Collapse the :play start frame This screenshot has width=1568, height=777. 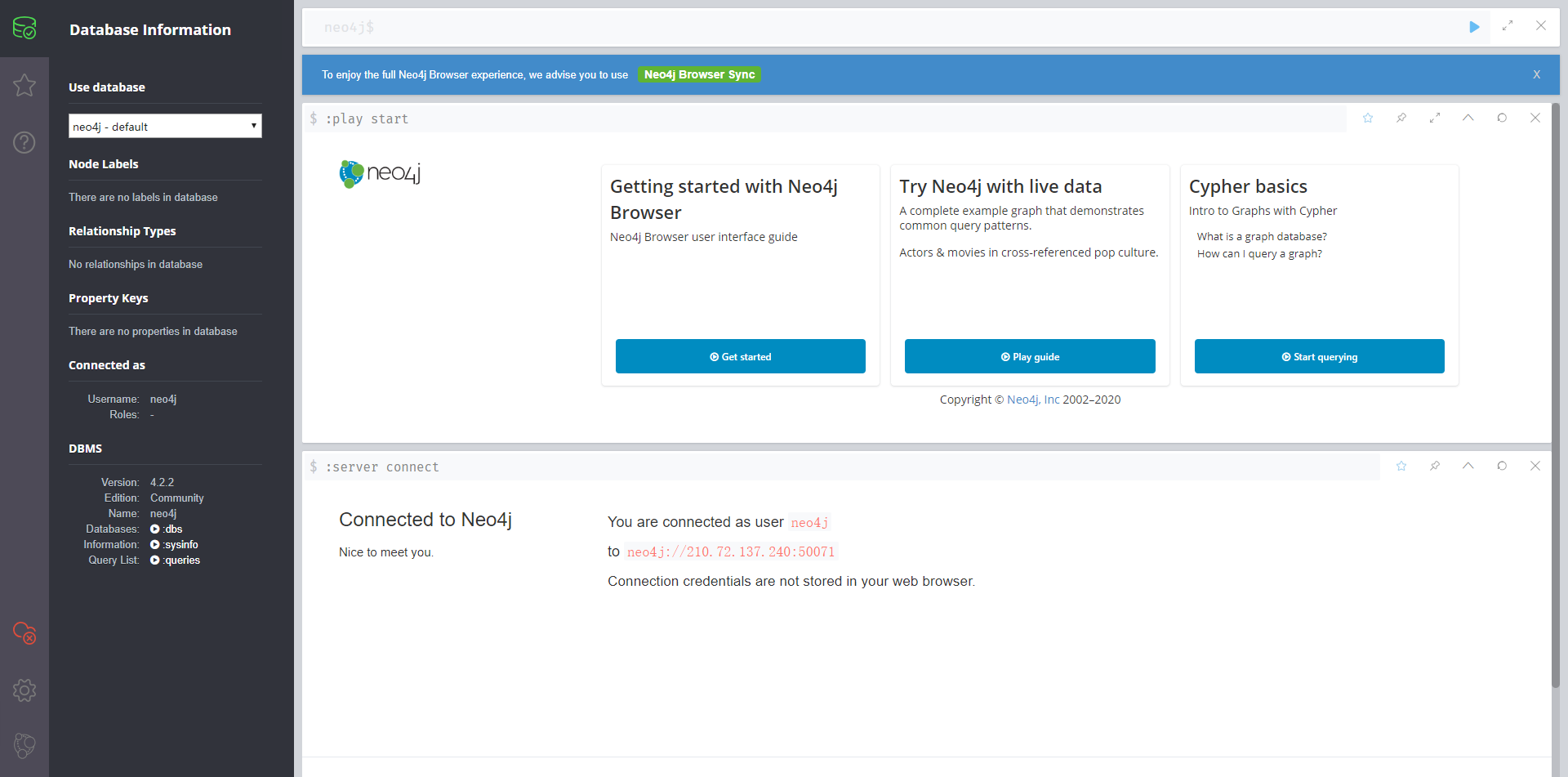pyautogui.click(x=1468, y=118)
